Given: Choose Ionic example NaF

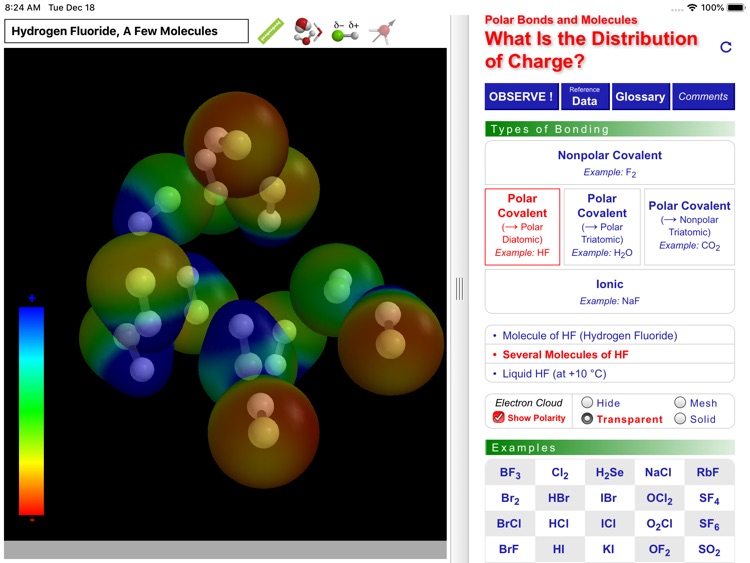Looking at the screenshot, I should (609, 291).
